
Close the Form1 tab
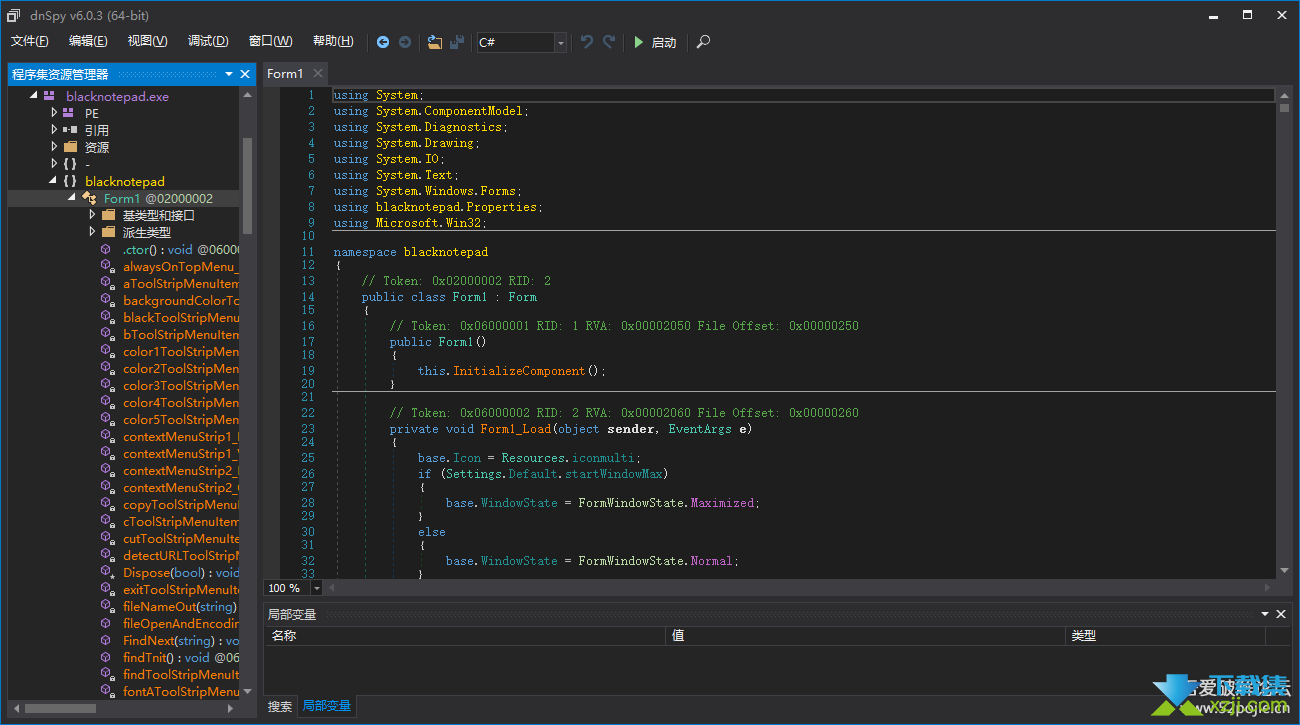tap(318, 73)
